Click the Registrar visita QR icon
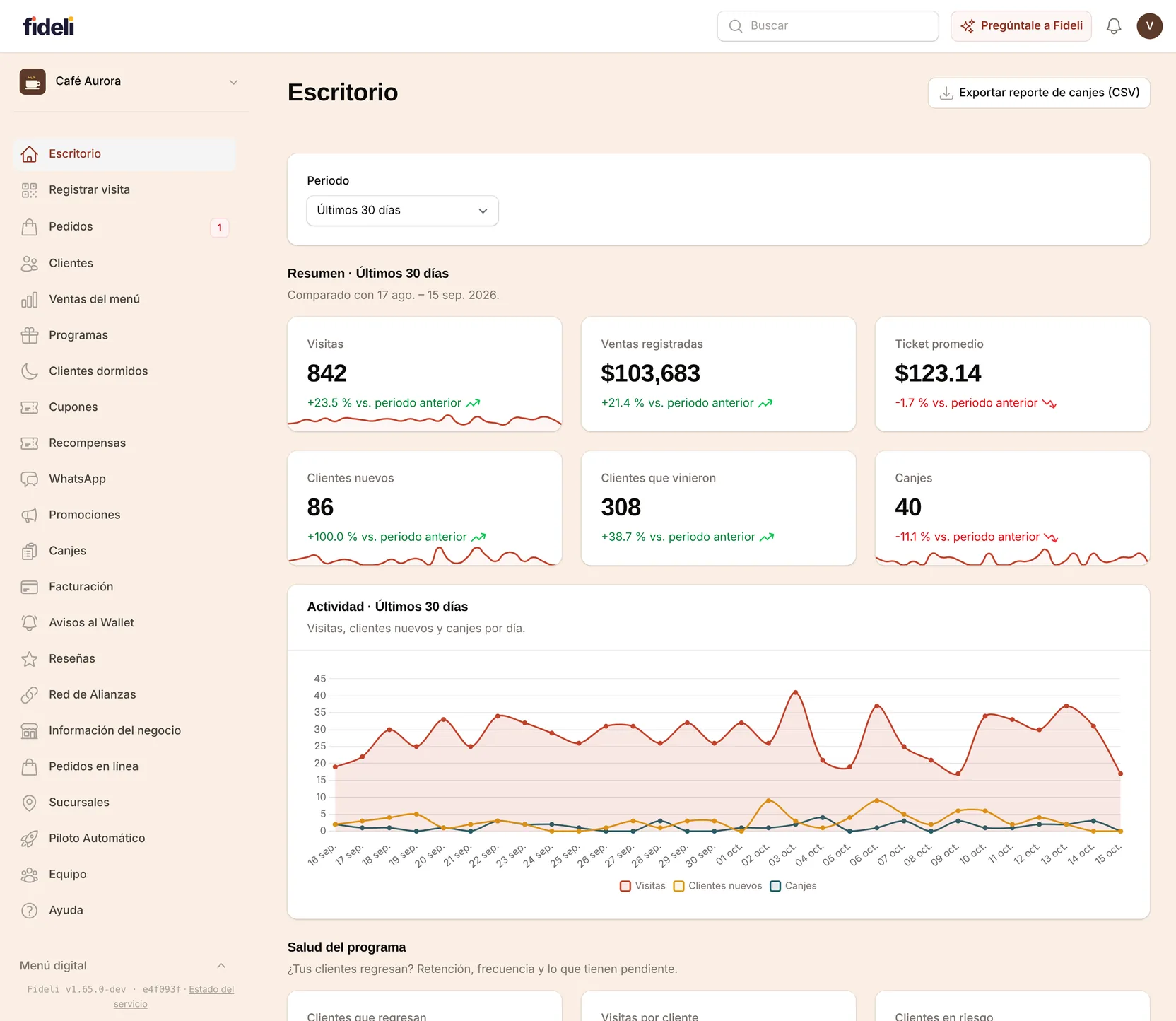 click(29, 190)
